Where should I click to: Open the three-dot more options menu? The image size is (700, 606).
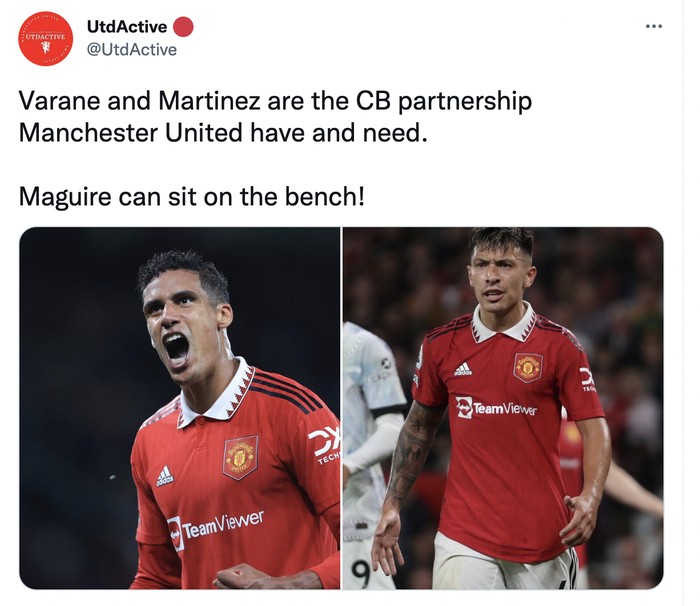pyautogui.click(x=654, y=26)
